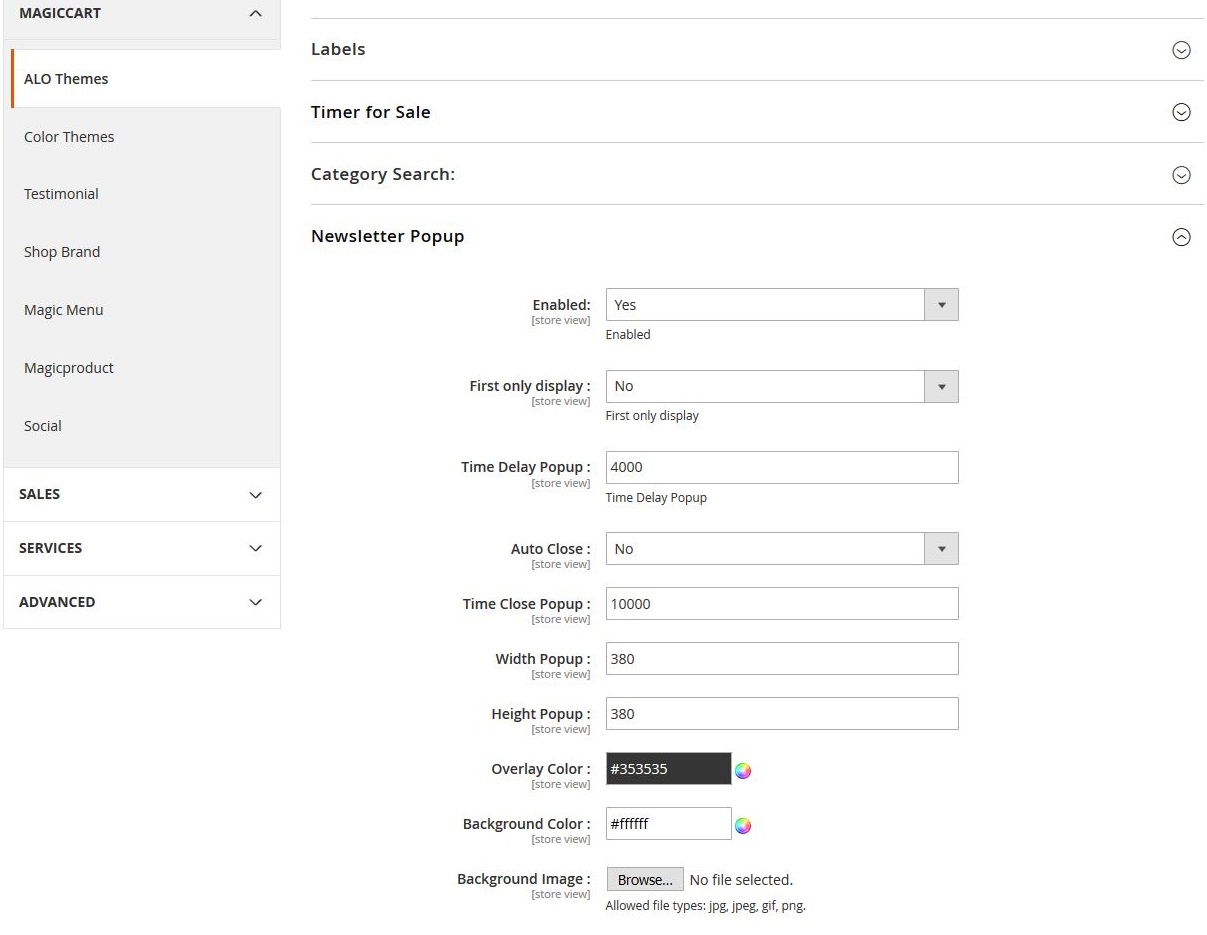Open the Testimonial settings tab
Viewport: 1207px width, 935px height.
pyautogui.click(x=61, y=194)
